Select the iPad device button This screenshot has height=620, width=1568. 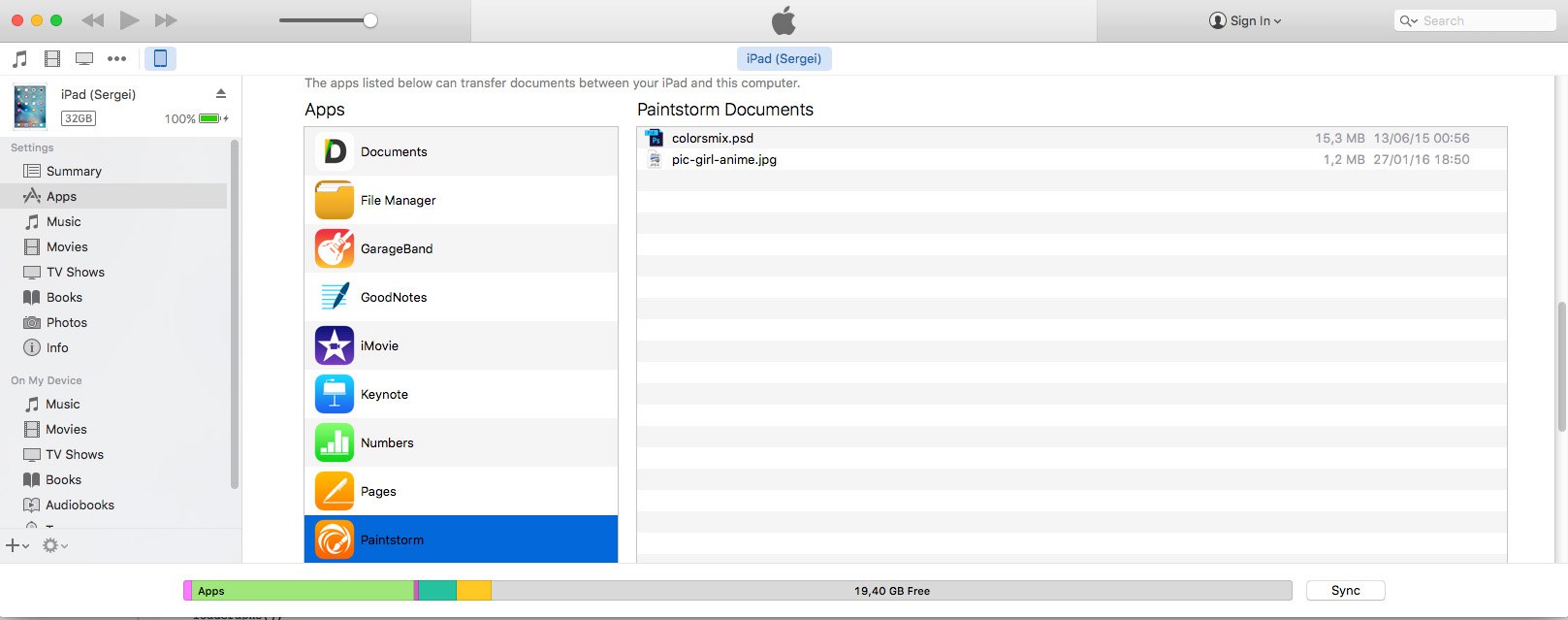coord(160,58)
